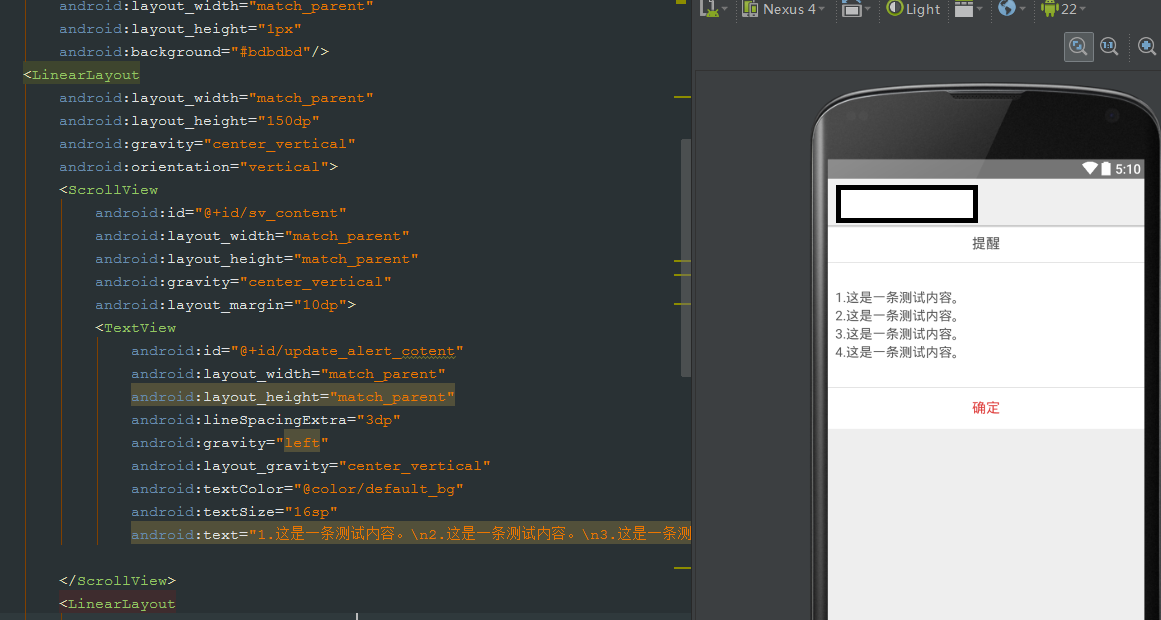Click the @+id/update_alert_cotent id line
Screen dimensions: 1161x620
click(x=297, y=350)
